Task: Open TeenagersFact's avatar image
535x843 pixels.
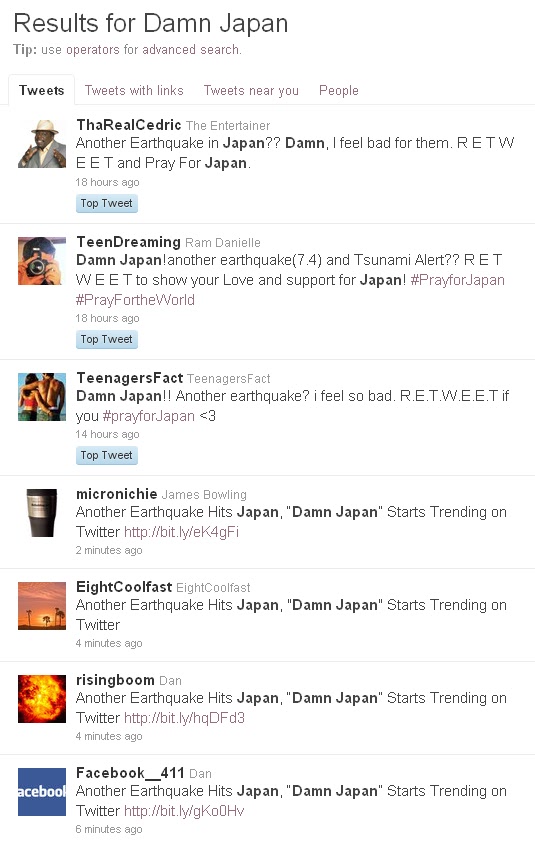Action: (42, 397)
